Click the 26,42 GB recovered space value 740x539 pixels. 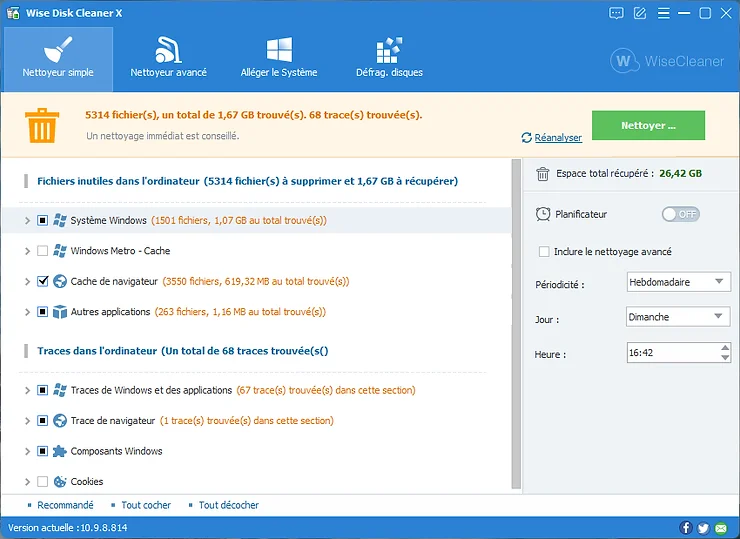point(681,174)
